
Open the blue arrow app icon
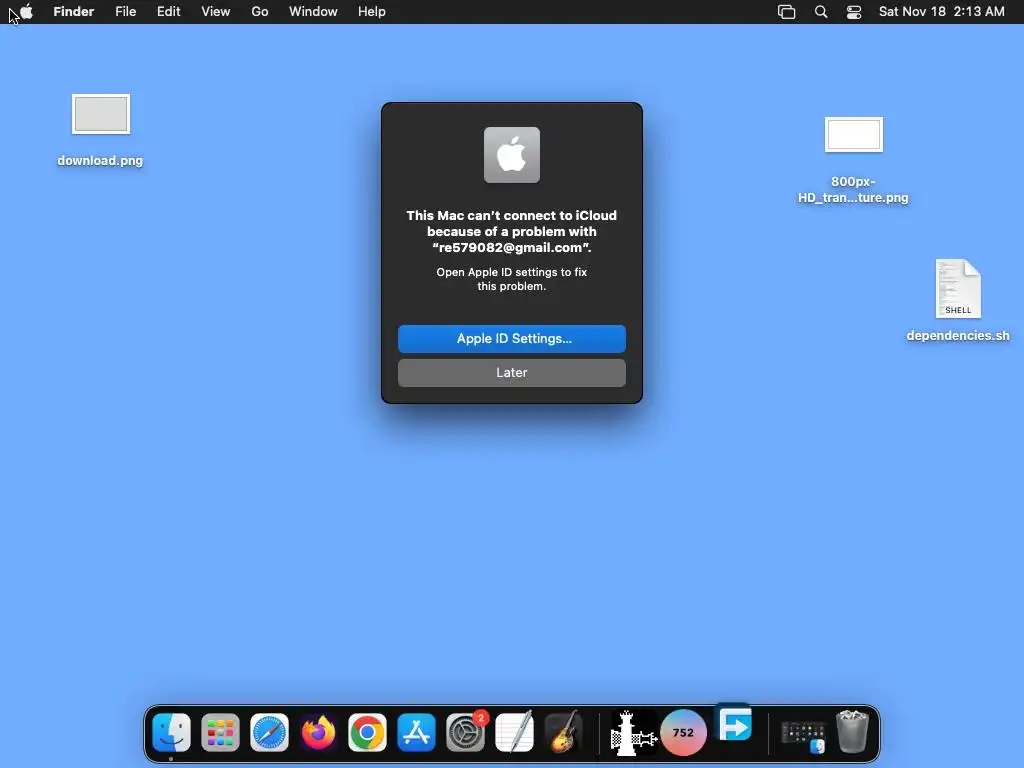pyautogui.click(x=735, y=723)
